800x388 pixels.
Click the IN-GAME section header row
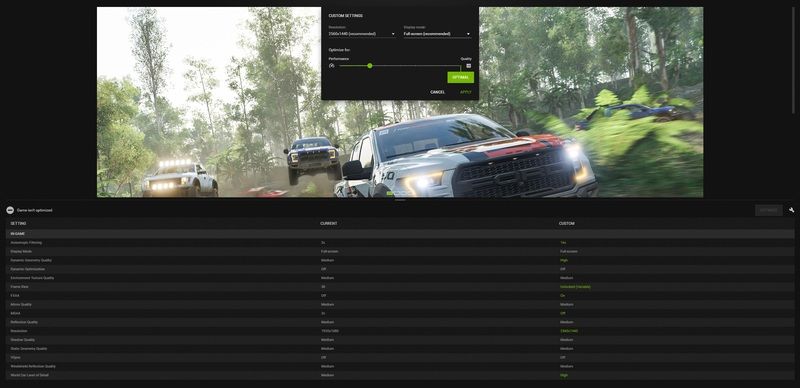pyautogui.click(x=400, y=233)
